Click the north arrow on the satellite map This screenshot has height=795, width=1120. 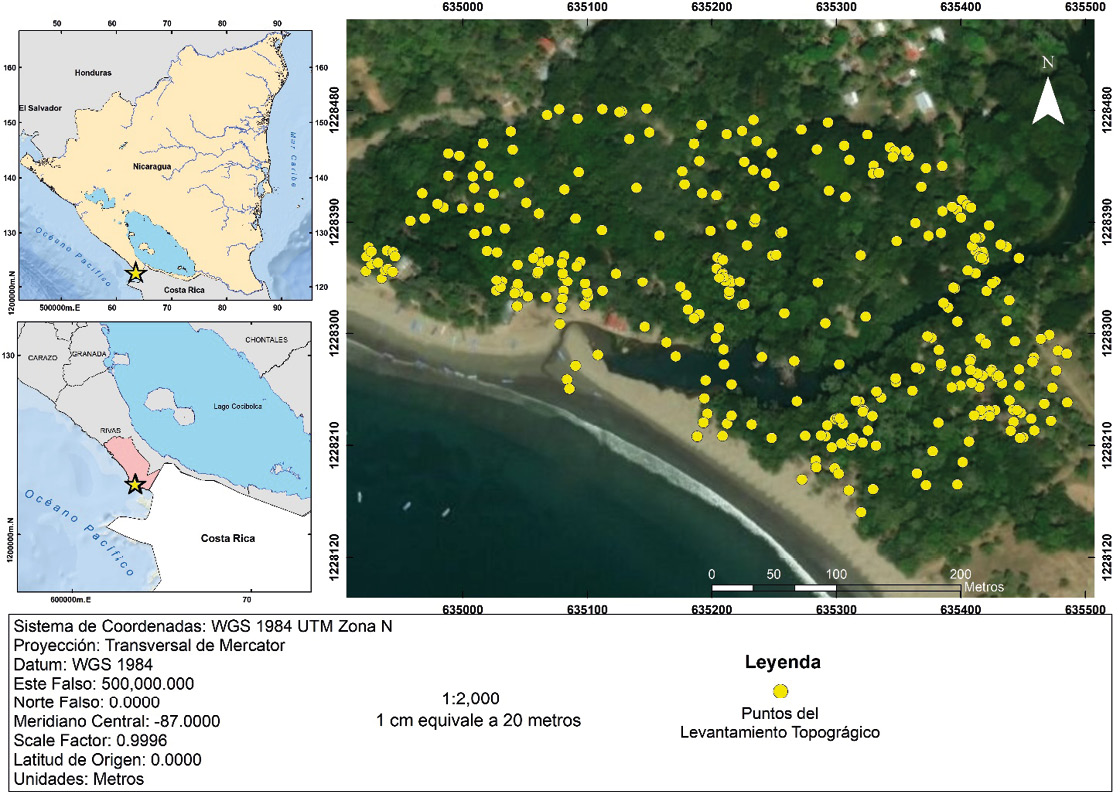pos(1047,95)
